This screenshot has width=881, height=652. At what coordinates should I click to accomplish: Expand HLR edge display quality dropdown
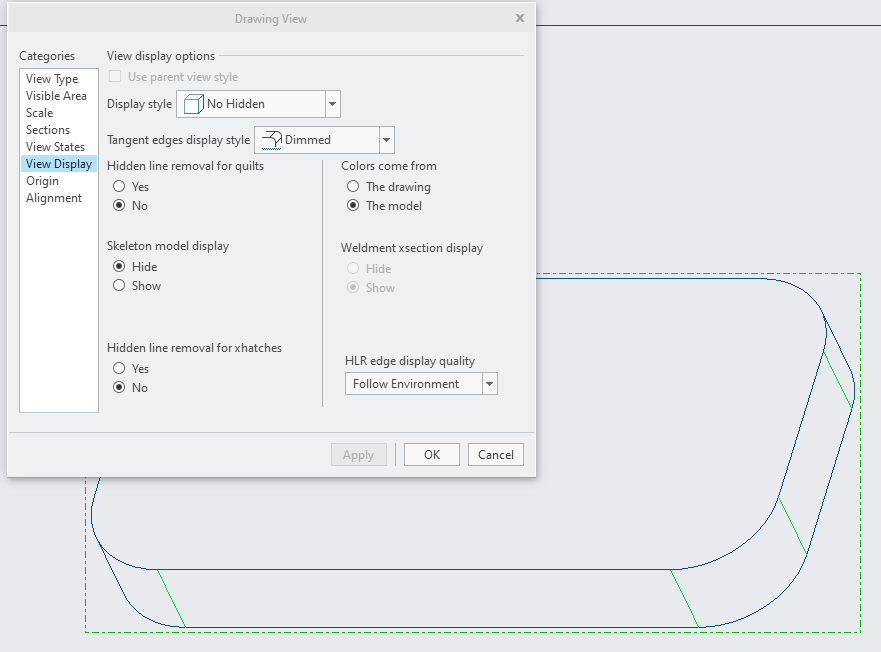click(489, 384)
